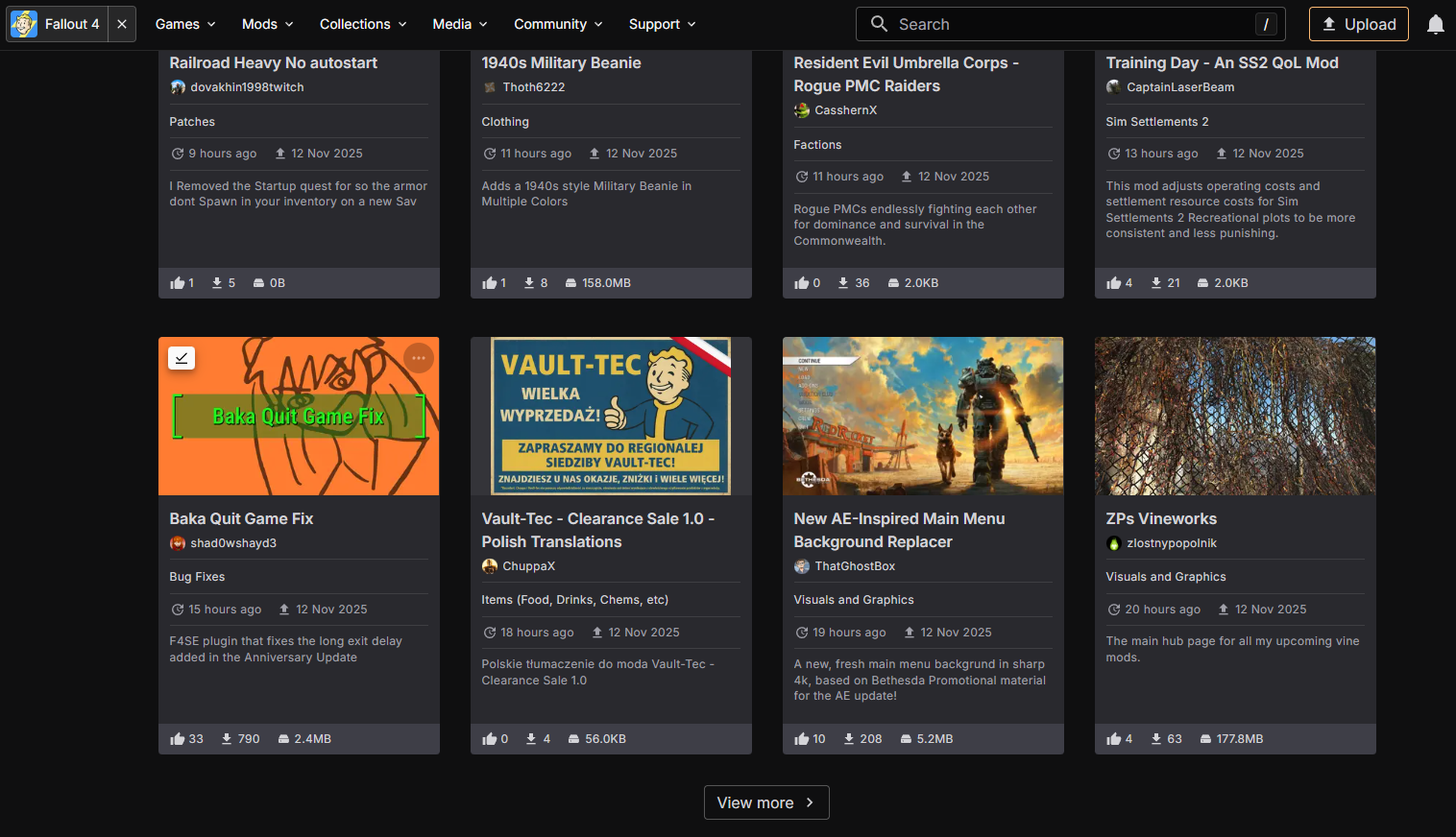The image size is (1456, 837).
Task: Open Resident Evil Umbrella Corps mod title
Action: pyautogui.click(x=907, y=75)
